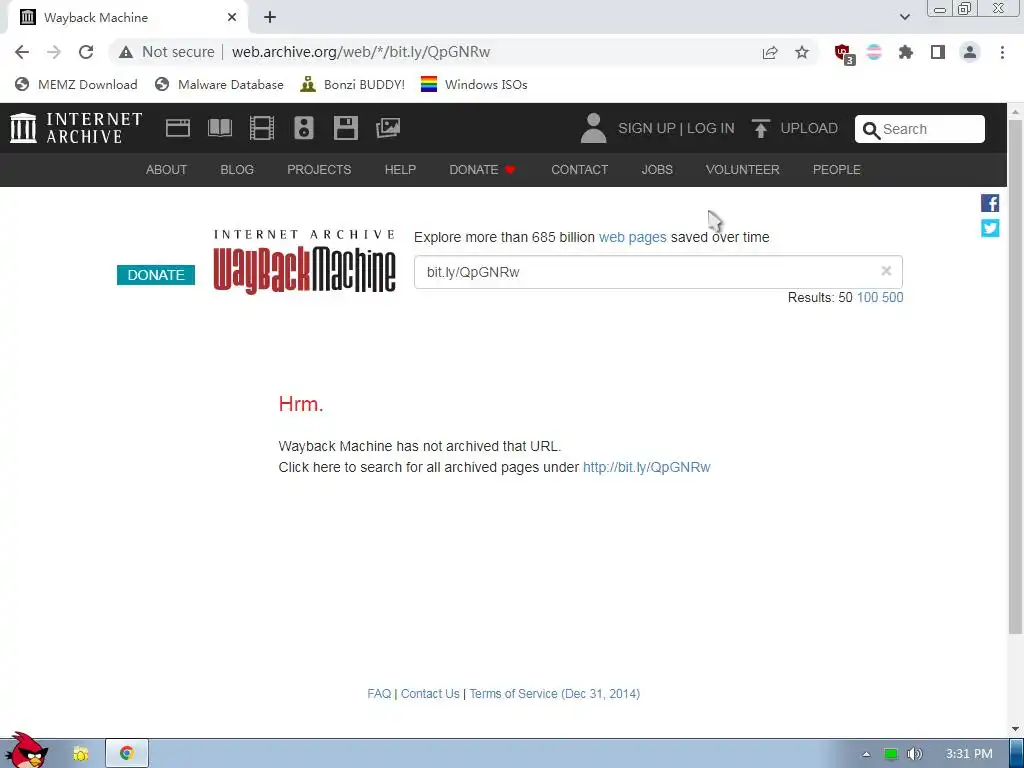1024x768 pixels.
Task: Click the Internet Archive logo
Action: 76,128
